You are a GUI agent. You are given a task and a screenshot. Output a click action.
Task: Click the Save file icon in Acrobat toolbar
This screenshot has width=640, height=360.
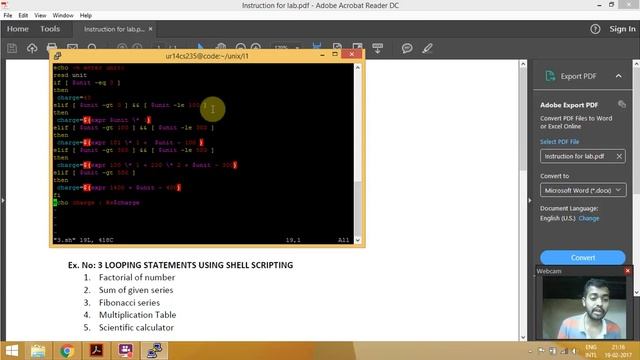(x=12, y=48)
